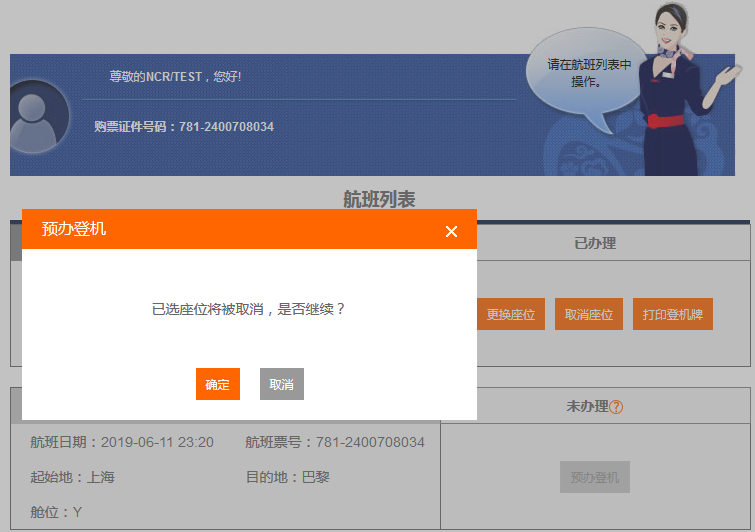Click the 已选座位将被取消 message text
This screenshot has width=755, height=532.
(x=249, y=309)
